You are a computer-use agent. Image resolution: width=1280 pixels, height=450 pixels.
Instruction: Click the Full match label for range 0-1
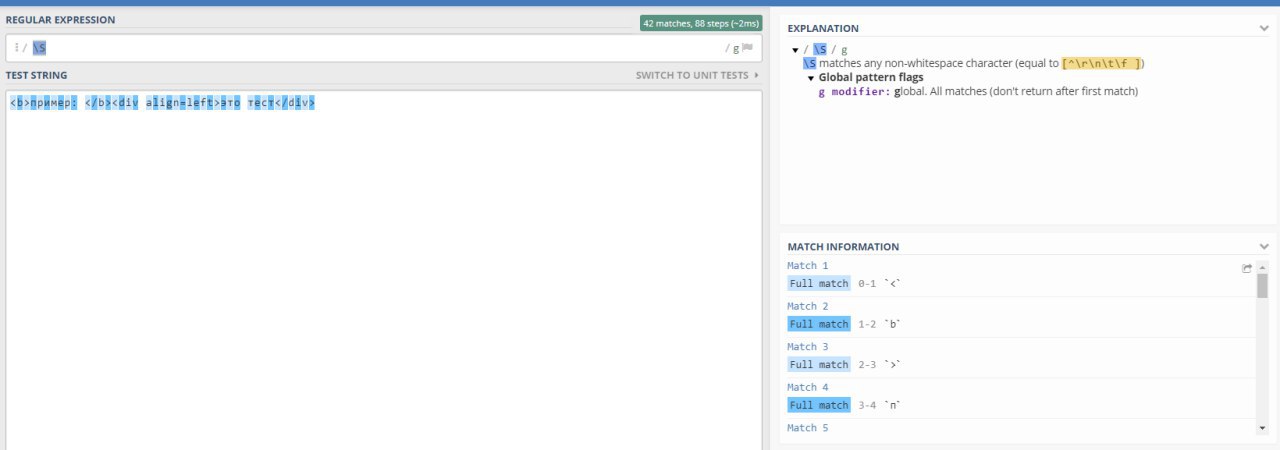[818, 283]
